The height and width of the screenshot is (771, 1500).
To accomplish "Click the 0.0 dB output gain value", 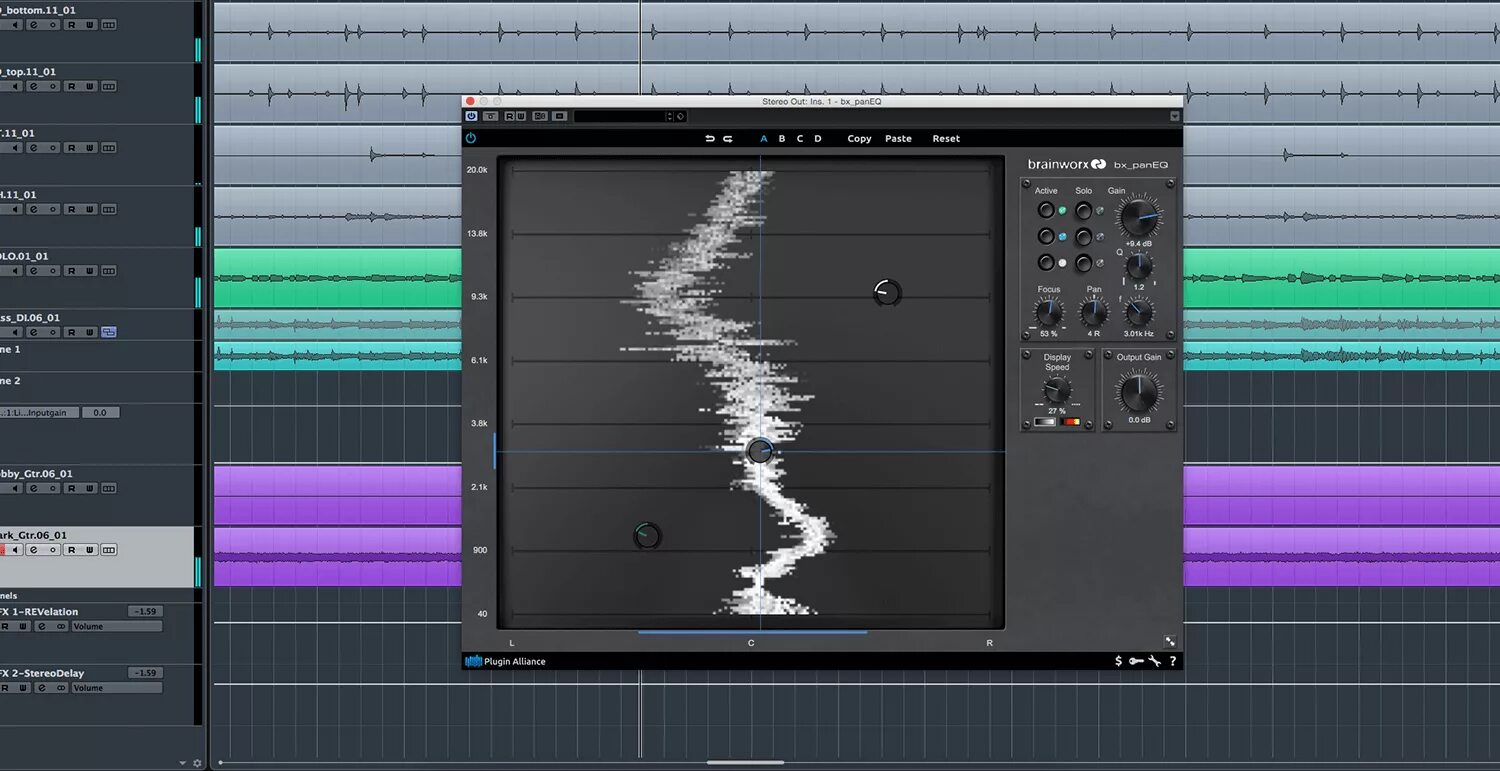I will point(1140,420).
